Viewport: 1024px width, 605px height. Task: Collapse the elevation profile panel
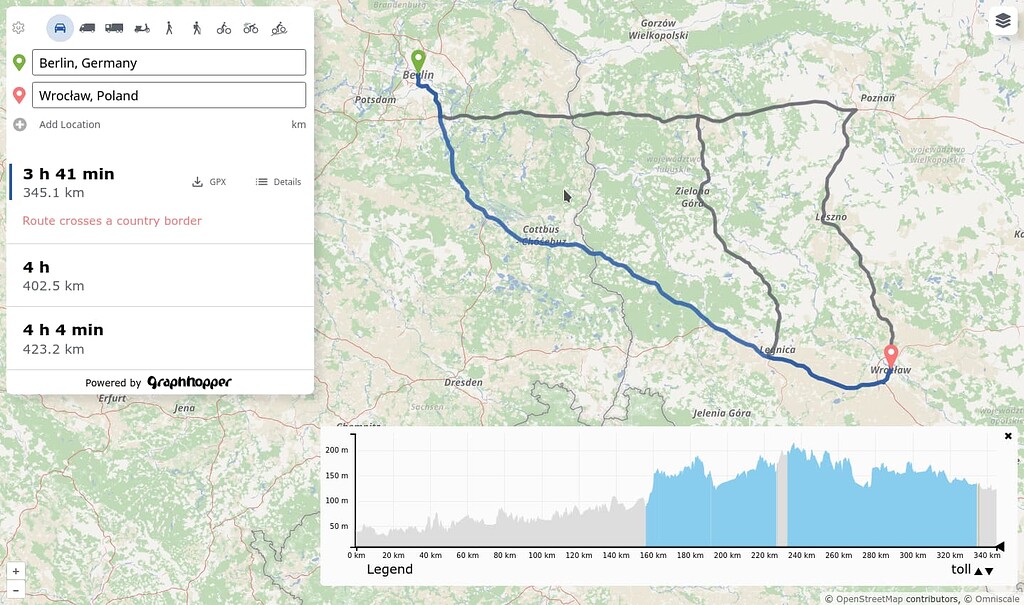tap(1008, 436)
